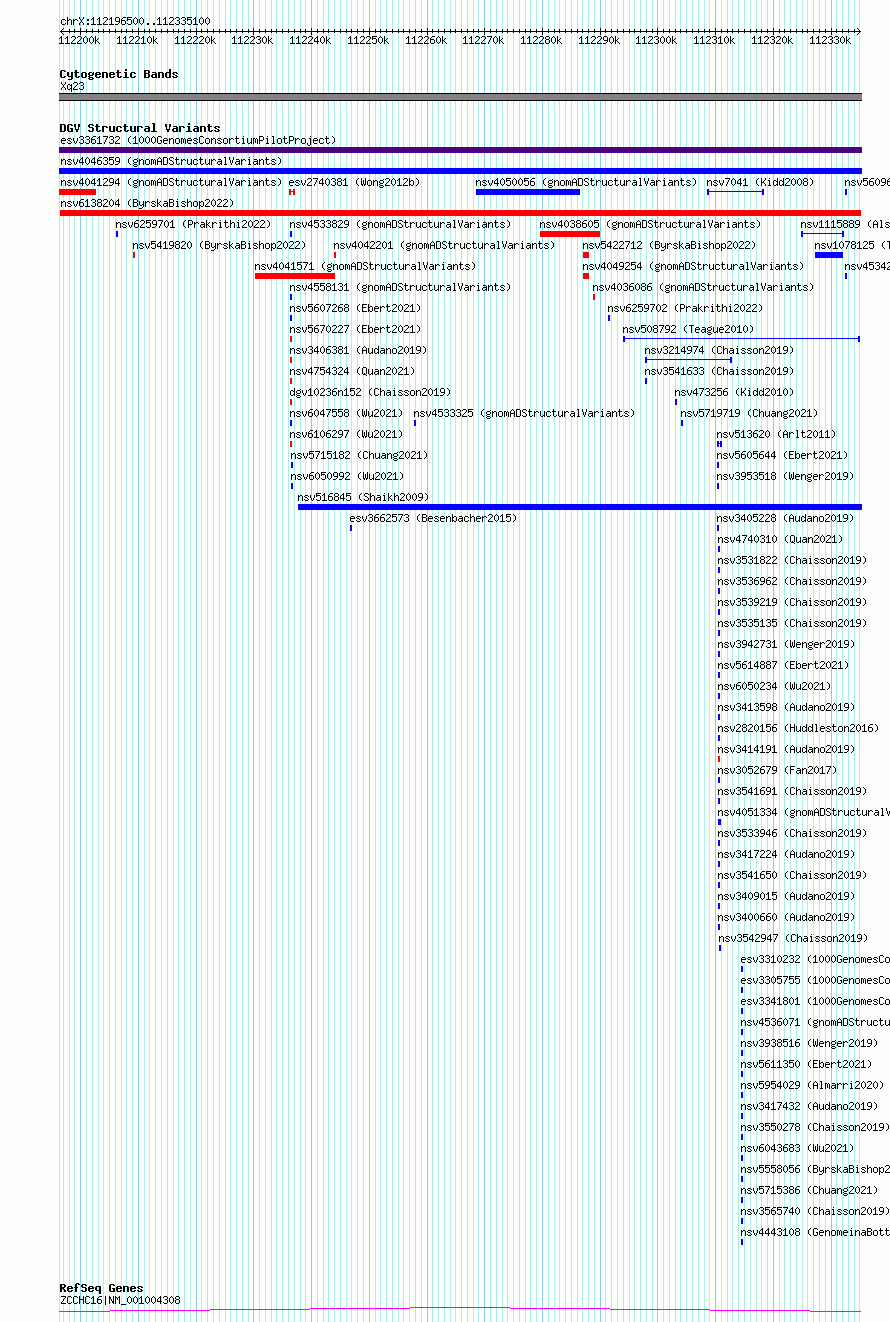Screen dimensions: 890x1322
Task: Open nsv3405228 (Audano2019) variant
Action: click(x=785, y=519)
